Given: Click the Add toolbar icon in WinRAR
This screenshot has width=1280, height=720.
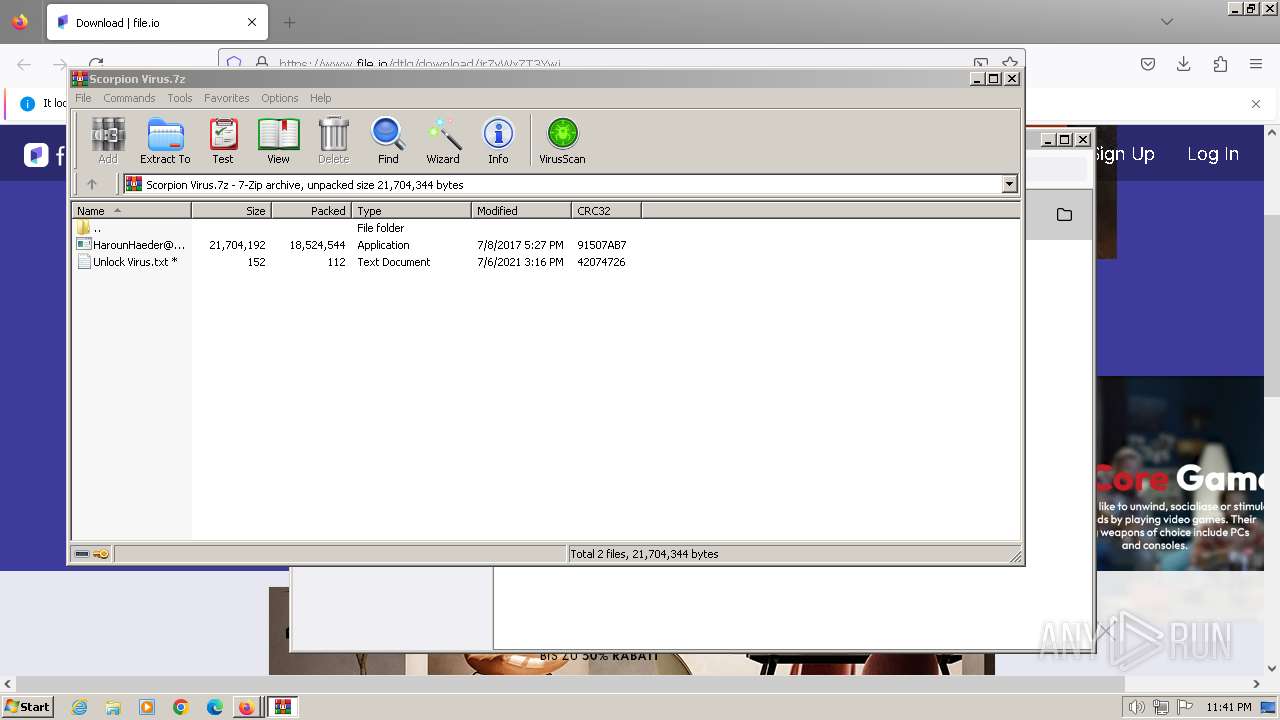Looking at the screenshot, I should coord(107,140).
